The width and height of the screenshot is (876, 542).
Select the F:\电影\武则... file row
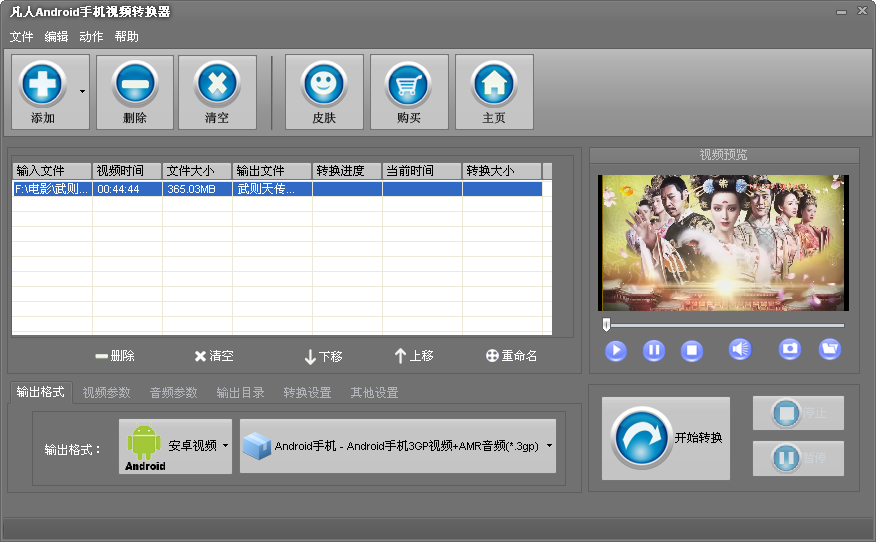click(277, 189)
